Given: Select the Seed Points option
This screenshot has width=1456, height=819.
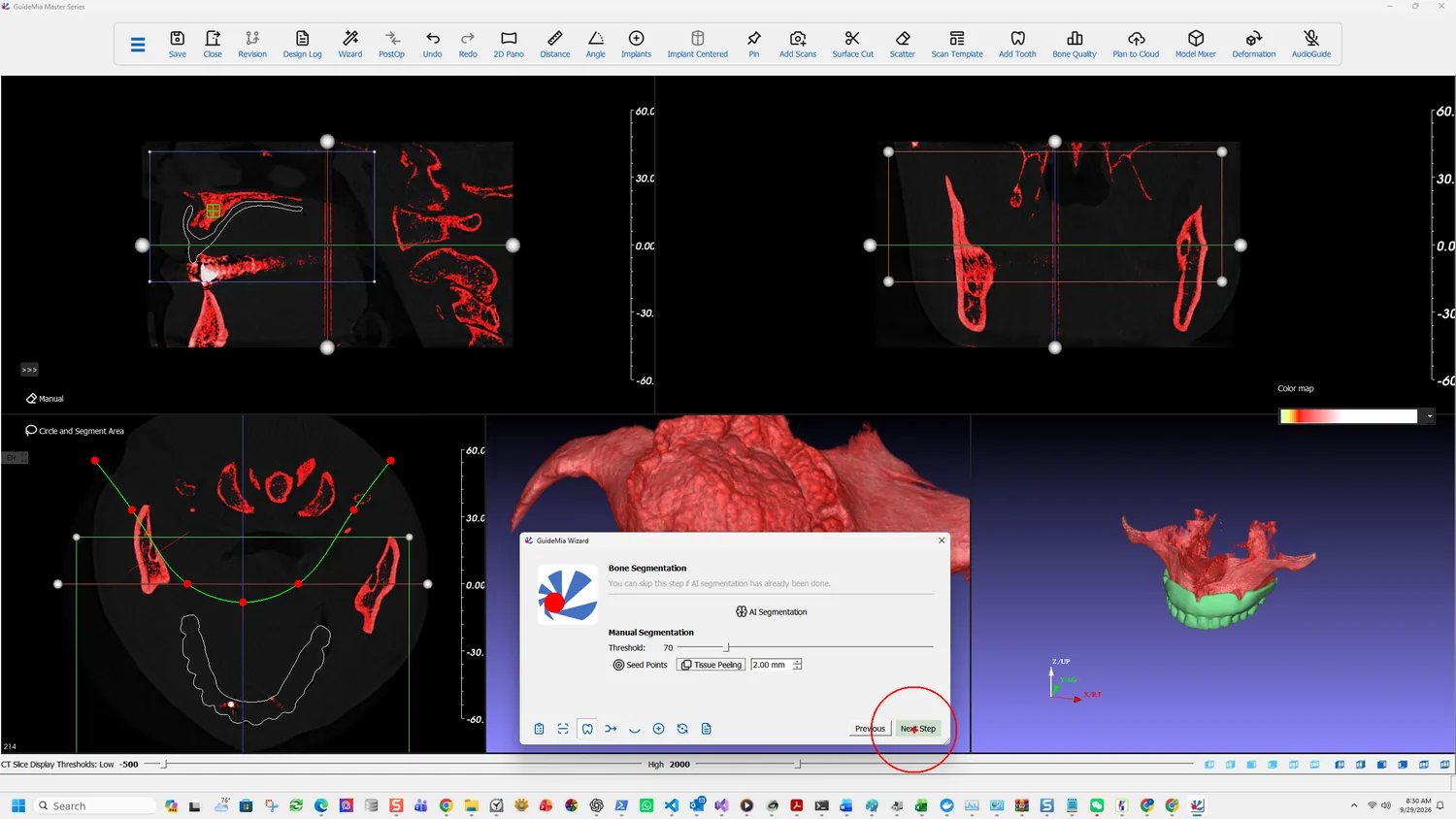Looking at the screenshot, I should [x=641, y=665].
